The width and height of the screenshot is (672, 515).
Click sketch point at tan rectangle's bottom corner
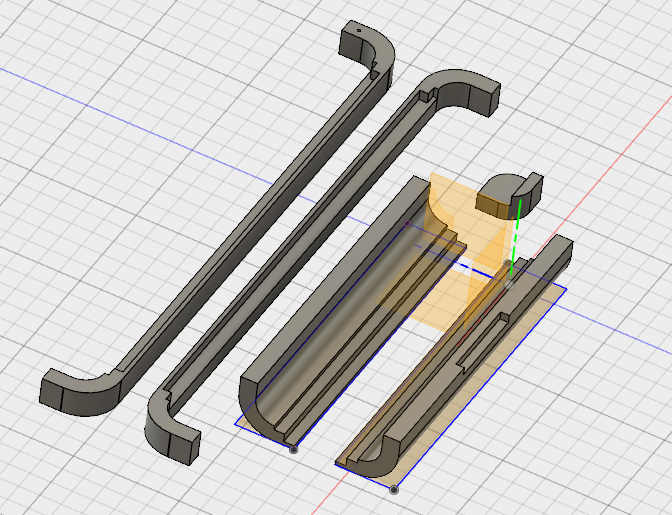tap(394, 490)
